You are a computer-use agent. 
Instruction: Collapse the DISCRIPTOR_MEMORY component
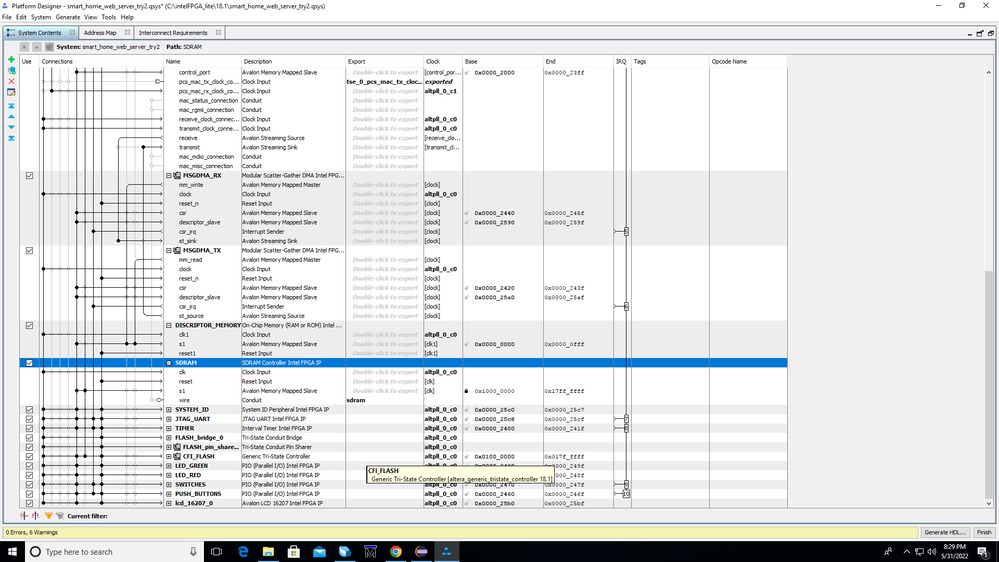169,325
